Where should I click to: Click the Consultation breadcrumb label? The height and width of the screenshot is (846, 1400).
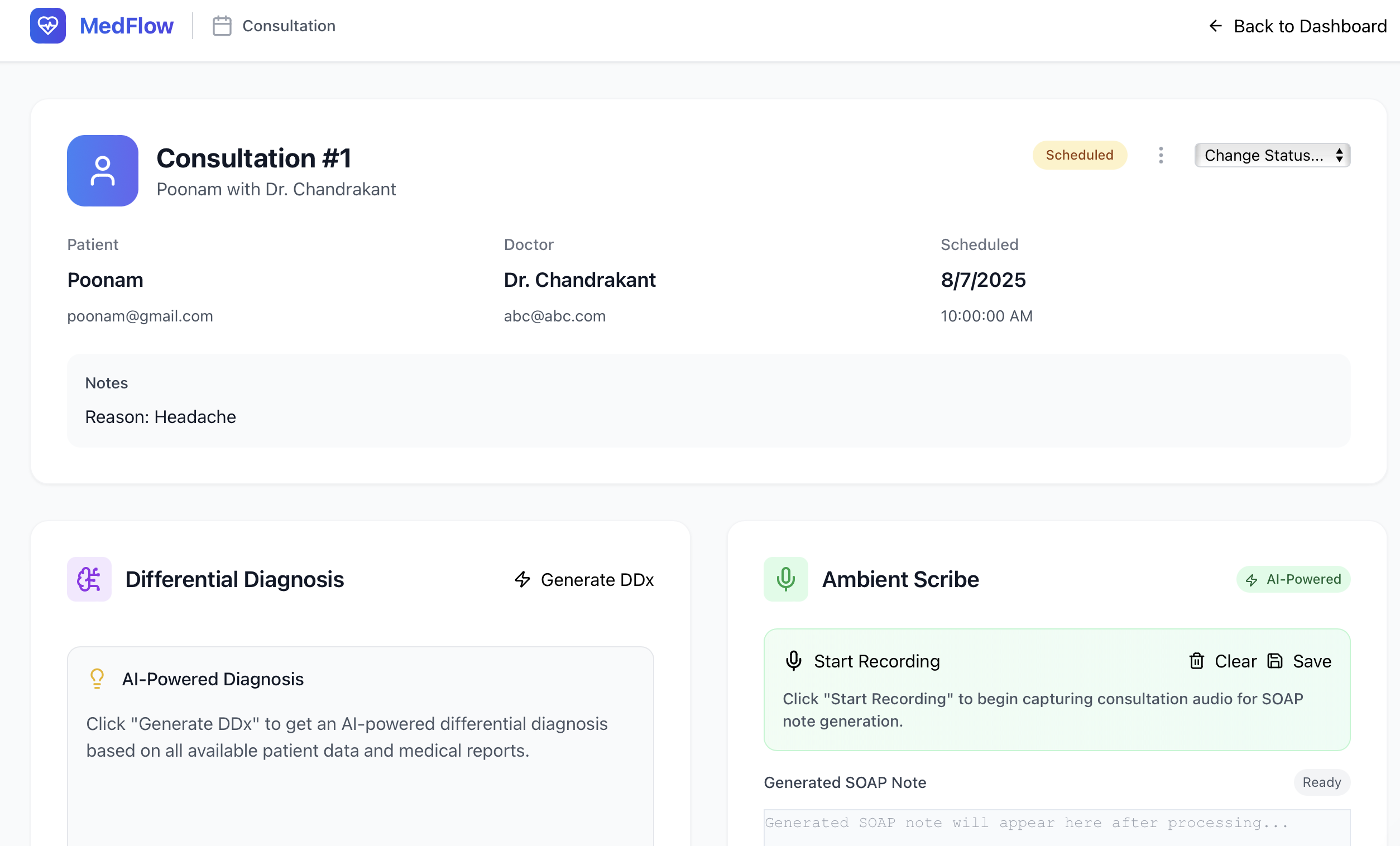tap(289, 26)
